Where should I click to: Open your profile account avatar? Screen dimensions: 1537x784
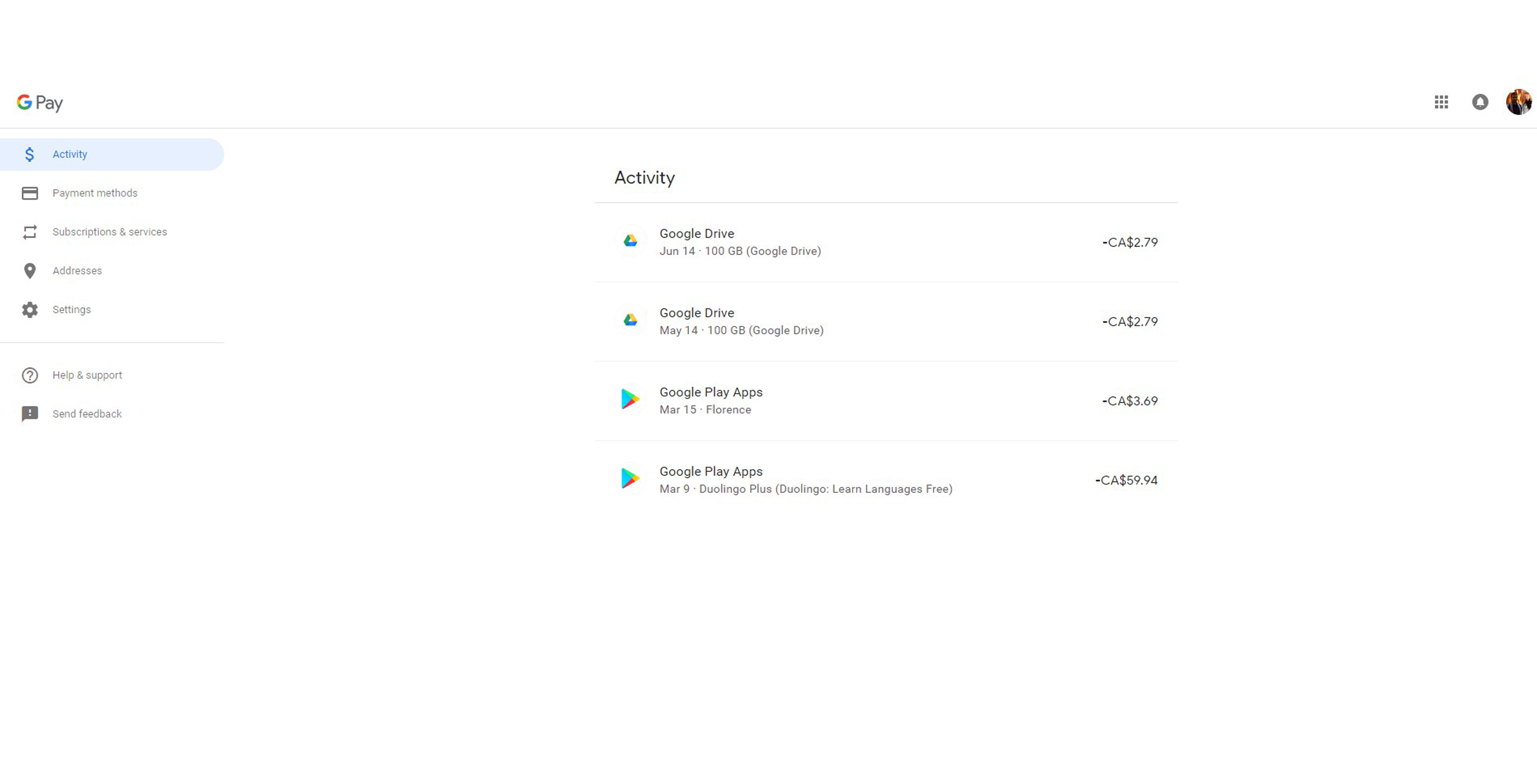point(1518,102)
